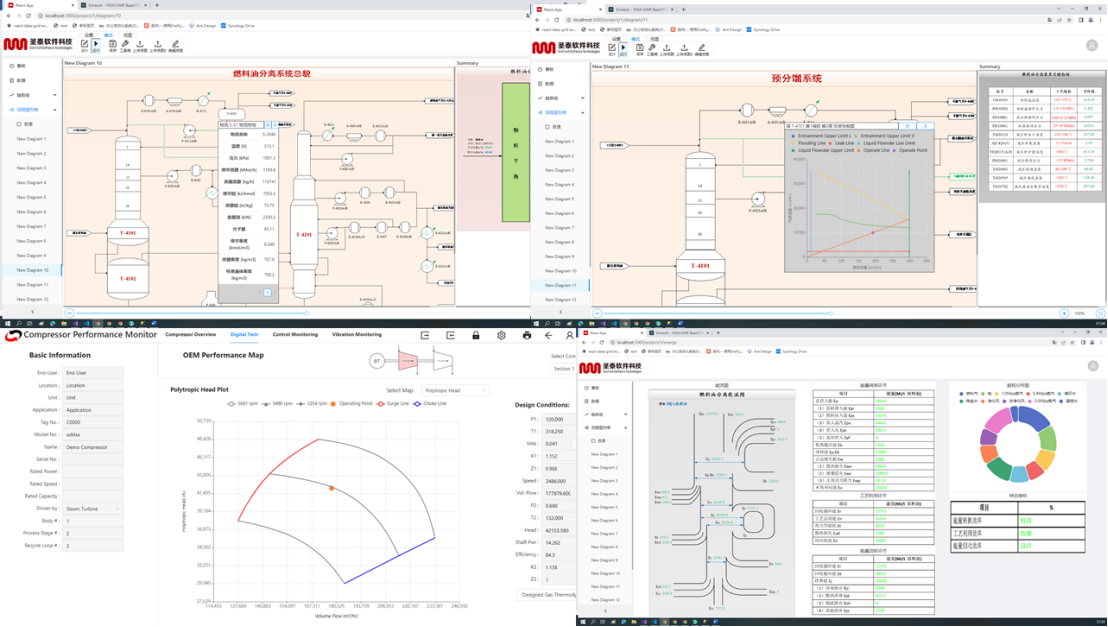The height and width of the screenshot is (627, 1108).
Task: Open New Diagram 3 in Diagram 11 sidebar
Action: [560, 170]
